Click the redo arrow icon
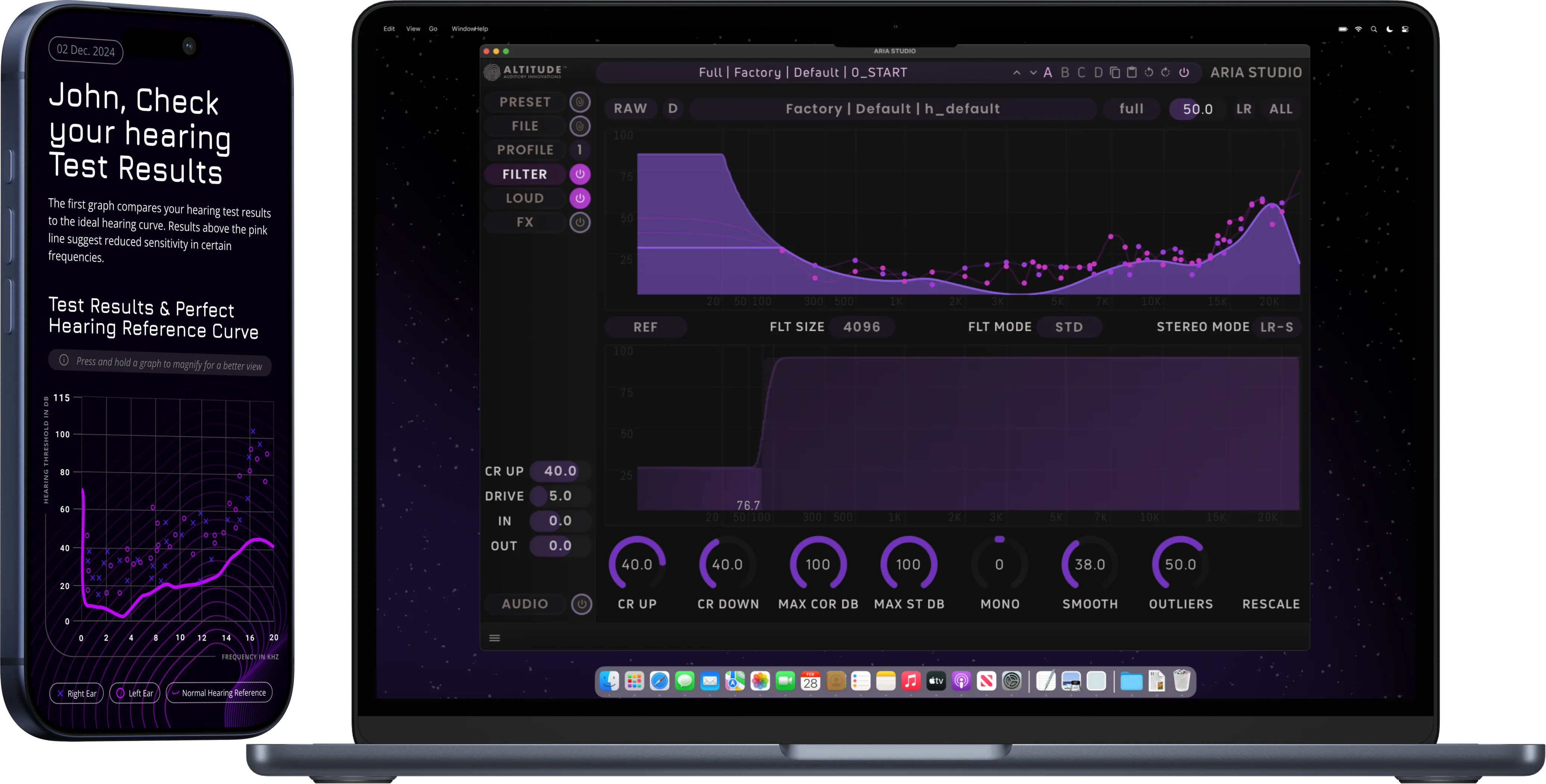 pos(1165,72)
